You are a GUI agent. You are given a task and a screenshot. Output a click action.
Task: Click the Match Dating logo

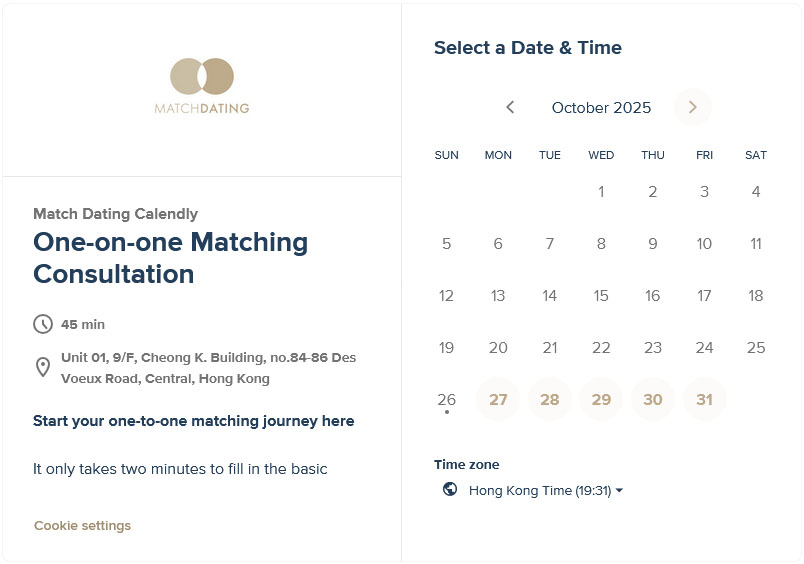(x=202, y=86)
